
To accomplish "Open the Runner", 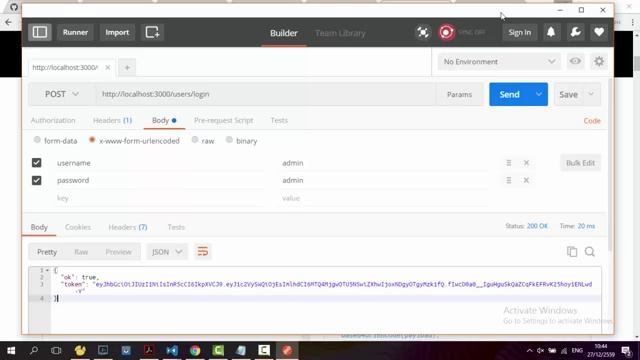I will point(75,32).
